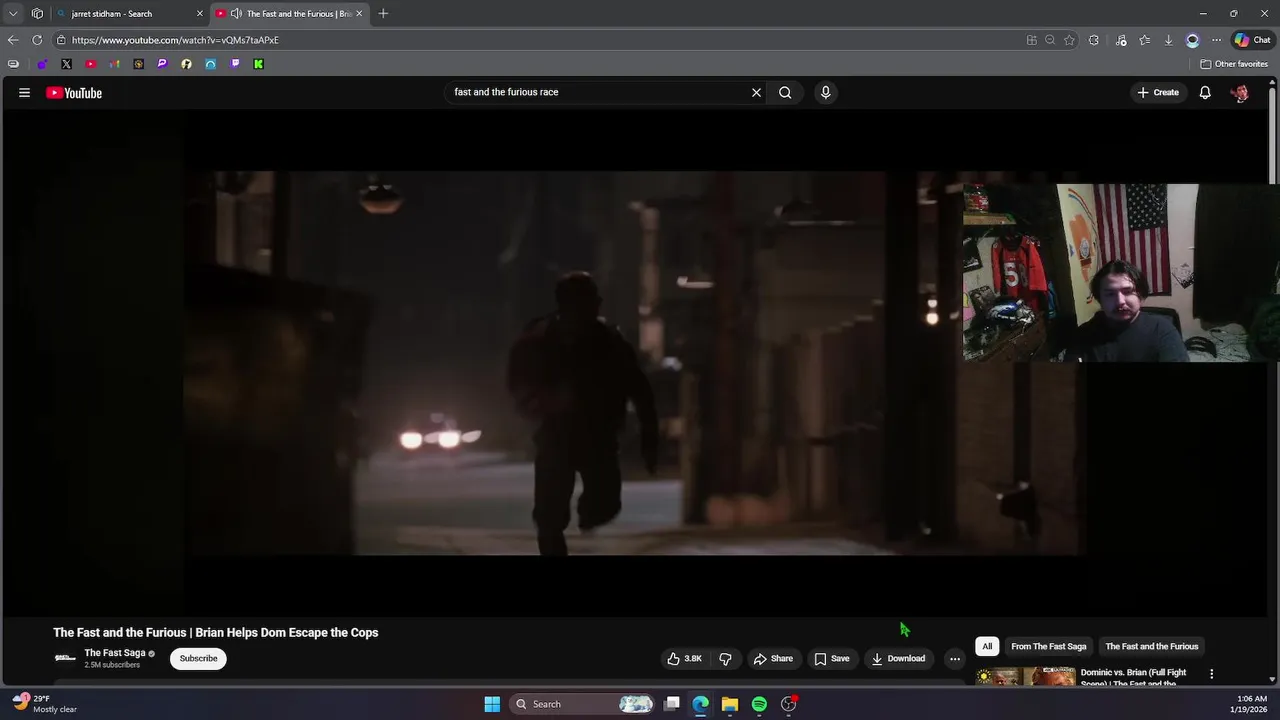
Task: Close the Fast and the Furious tab
Action: click(359, 14)
